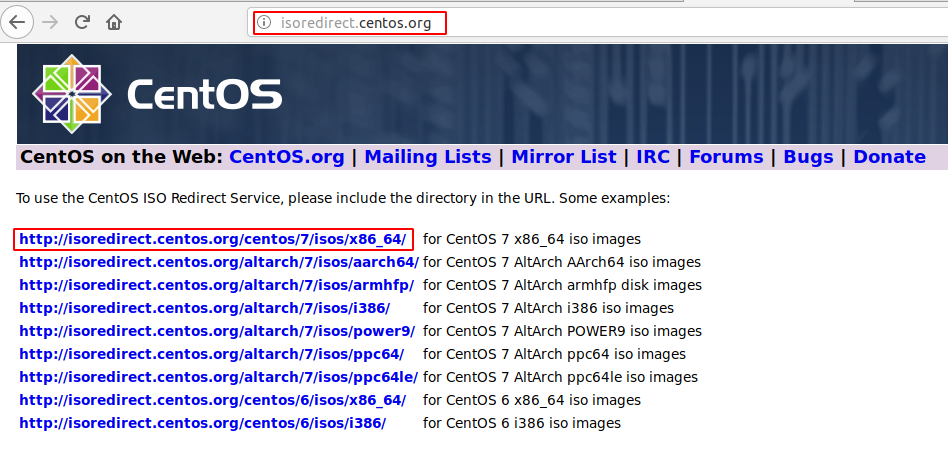The height and width of the screenshot is (475, 948).
Task: Click the CentOS logo in the banner
Action: 157,93
